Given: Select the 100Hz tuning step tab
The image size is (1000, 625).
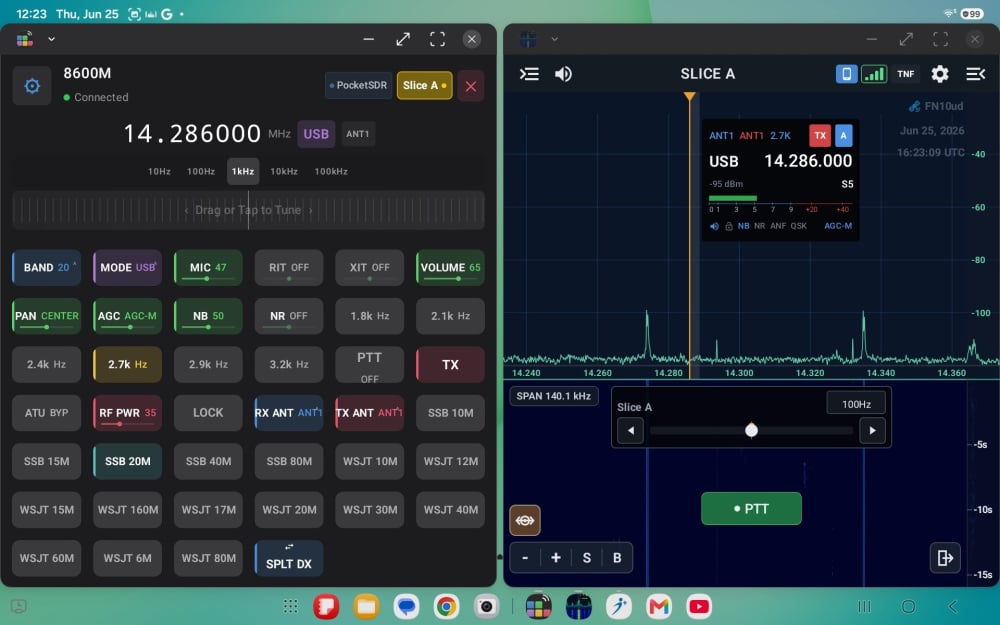Looking at the screenshot, I should click(200, 172).
